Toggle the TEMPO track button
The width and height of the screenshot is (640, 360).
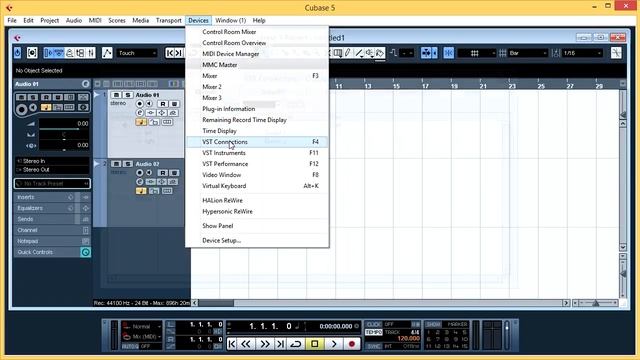(x=373, y=332)
